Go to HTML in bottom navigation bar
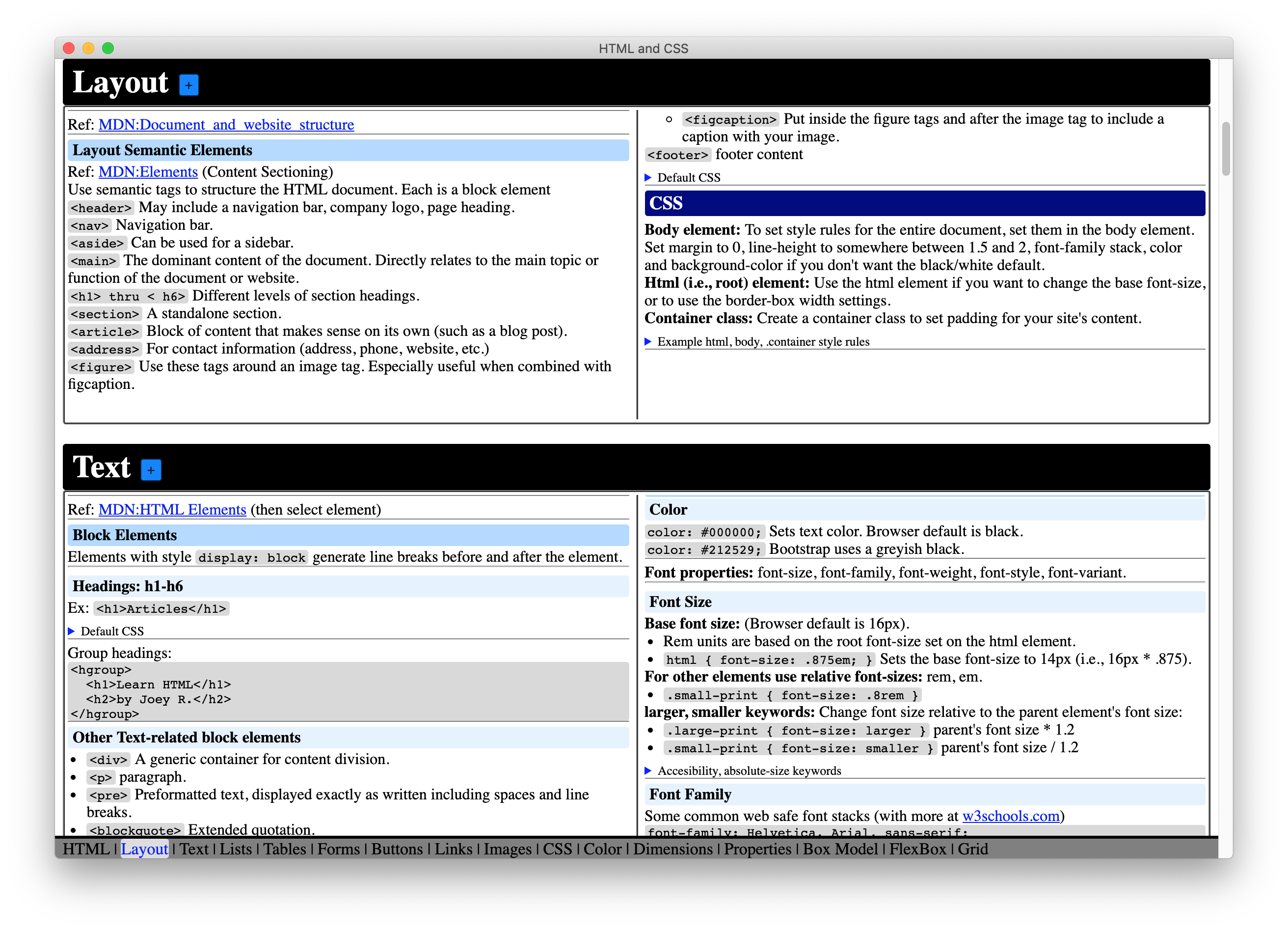This screenshot has width=1288, height=931. tap(86, 849)
